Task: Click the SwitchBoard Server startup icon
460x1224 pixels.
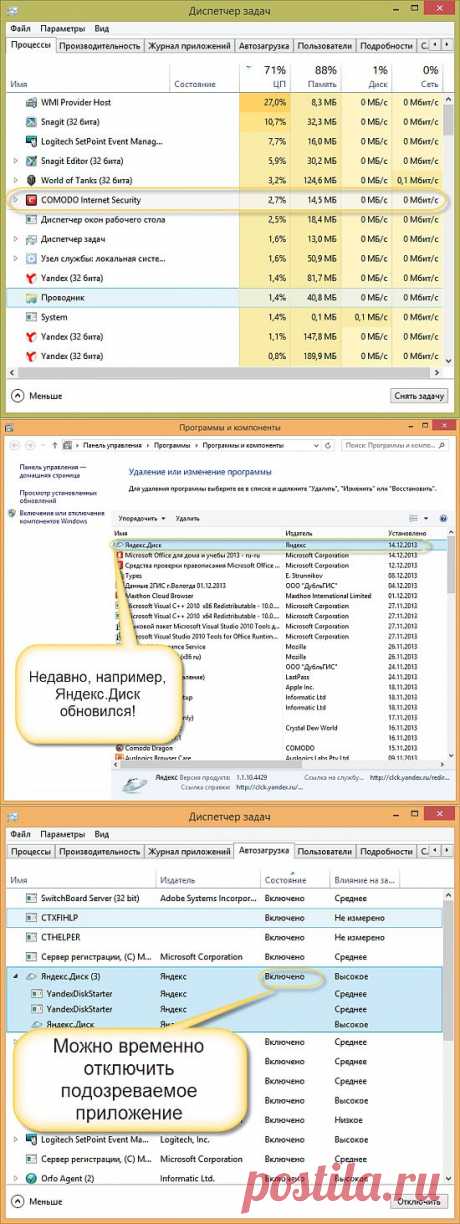Action: click(x=31, y=899)
